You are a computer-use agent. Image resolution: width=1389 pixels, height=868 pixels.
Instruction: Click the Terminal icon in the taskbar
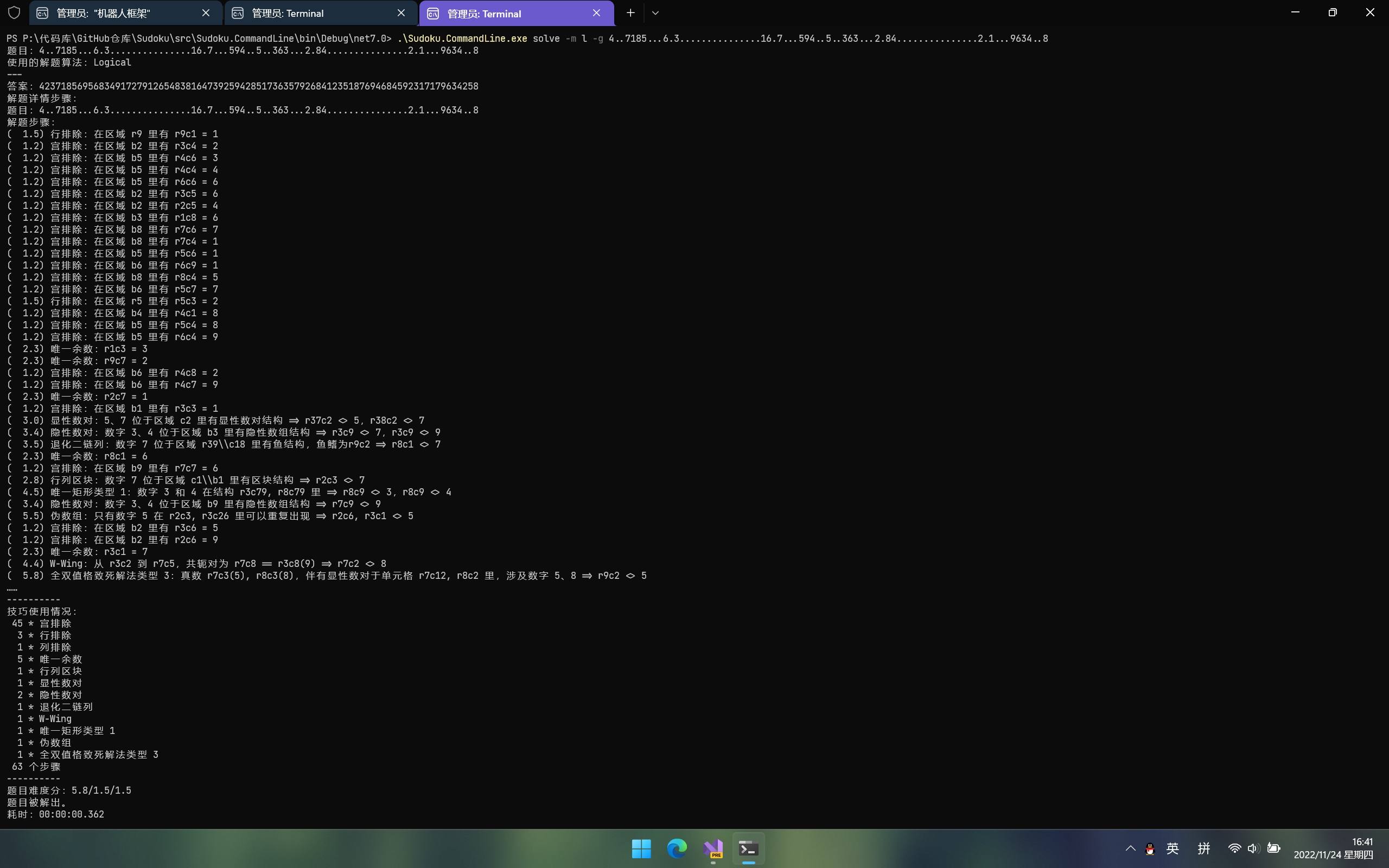(x=748, y=848)
